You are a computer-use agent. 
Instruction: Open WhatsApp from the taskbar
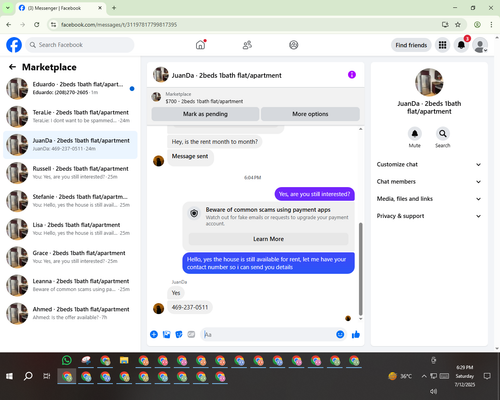click(x=67, y=360)
